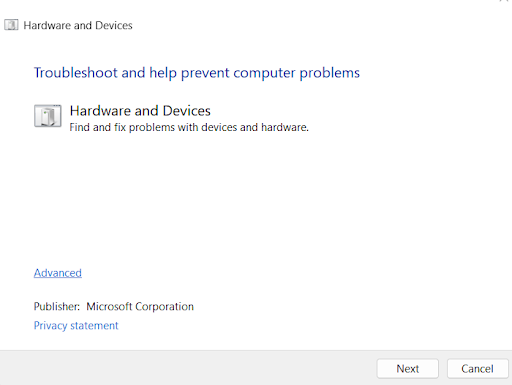The height and width of the screenshot is (385, 512).
Task: Click the small Hardware and Devices title bar icon
Action: [x=11, y=25]
